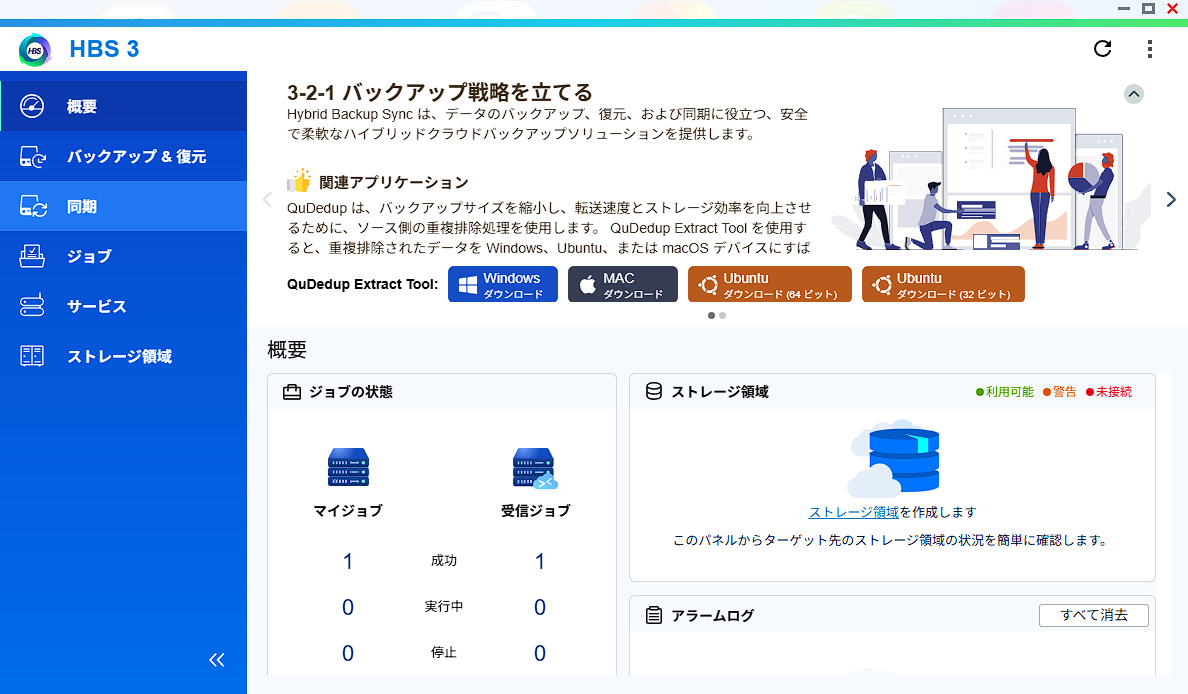Screen dimensions: 1188x694
Task: Select the first banner pagination dot
Action: (x=711, y=315)
